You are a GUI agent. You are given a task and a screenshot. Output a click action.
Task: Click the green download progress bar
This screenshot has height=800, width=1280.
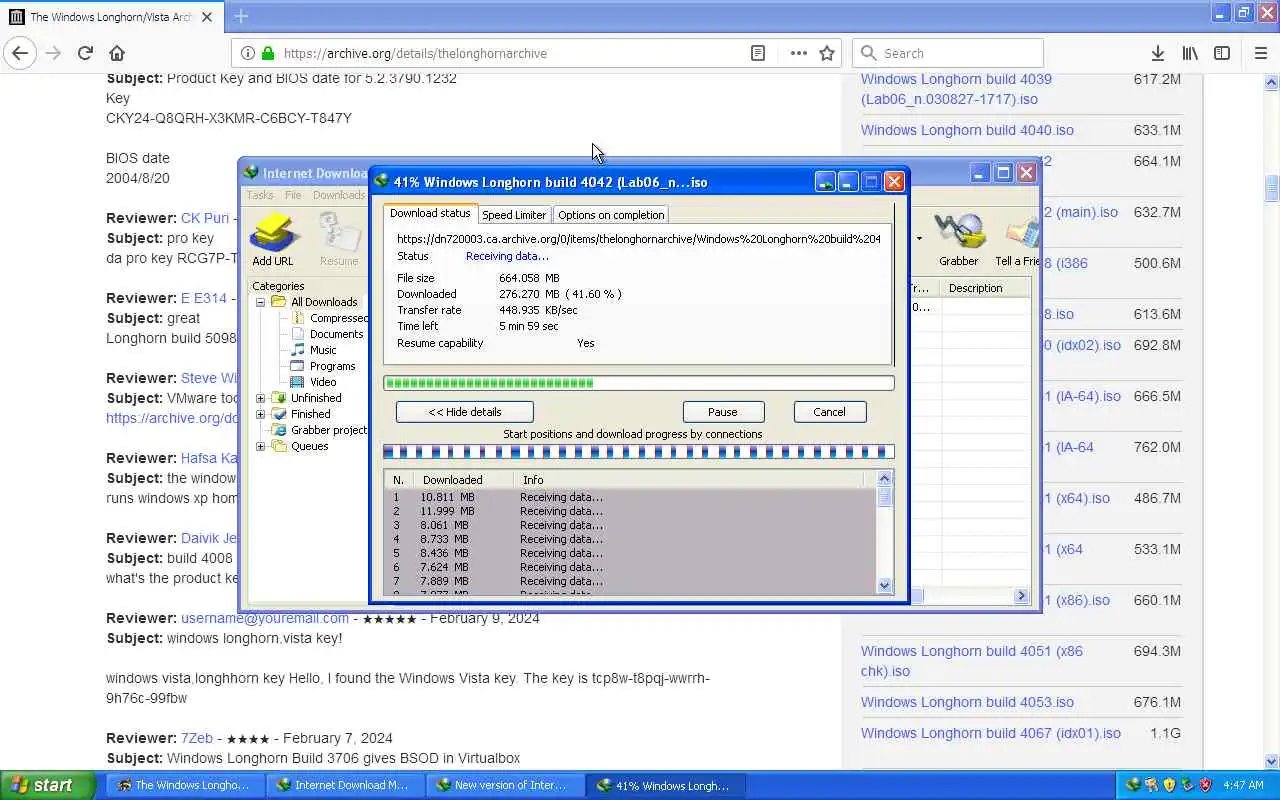pos(639,383)
